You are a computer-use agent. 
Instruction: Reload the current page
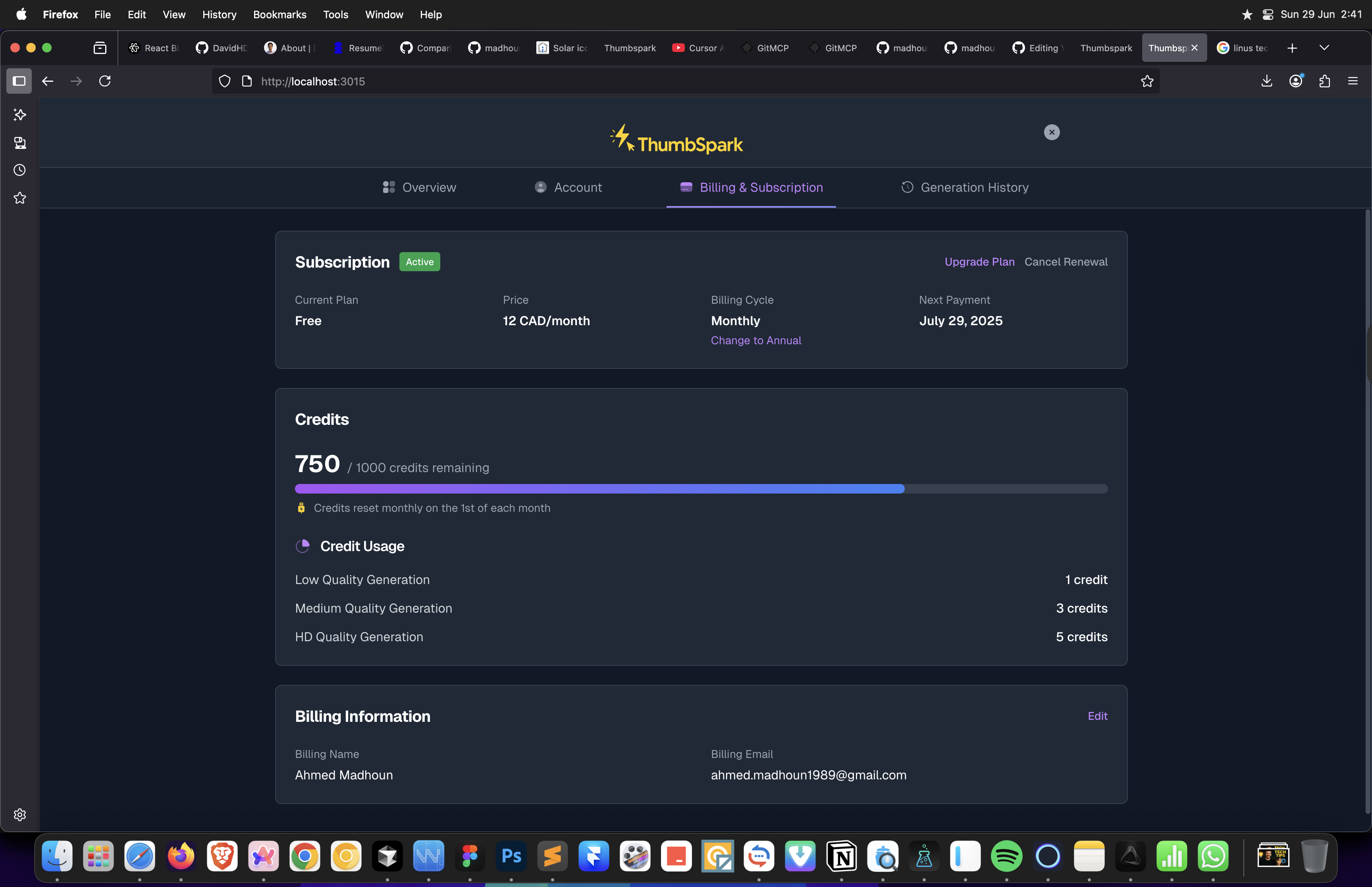point(105,81)
